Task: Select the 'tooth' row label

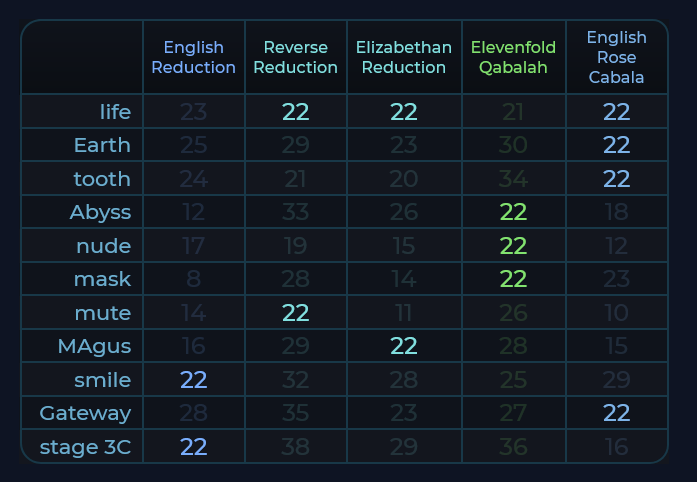Action: coord(102,179)
